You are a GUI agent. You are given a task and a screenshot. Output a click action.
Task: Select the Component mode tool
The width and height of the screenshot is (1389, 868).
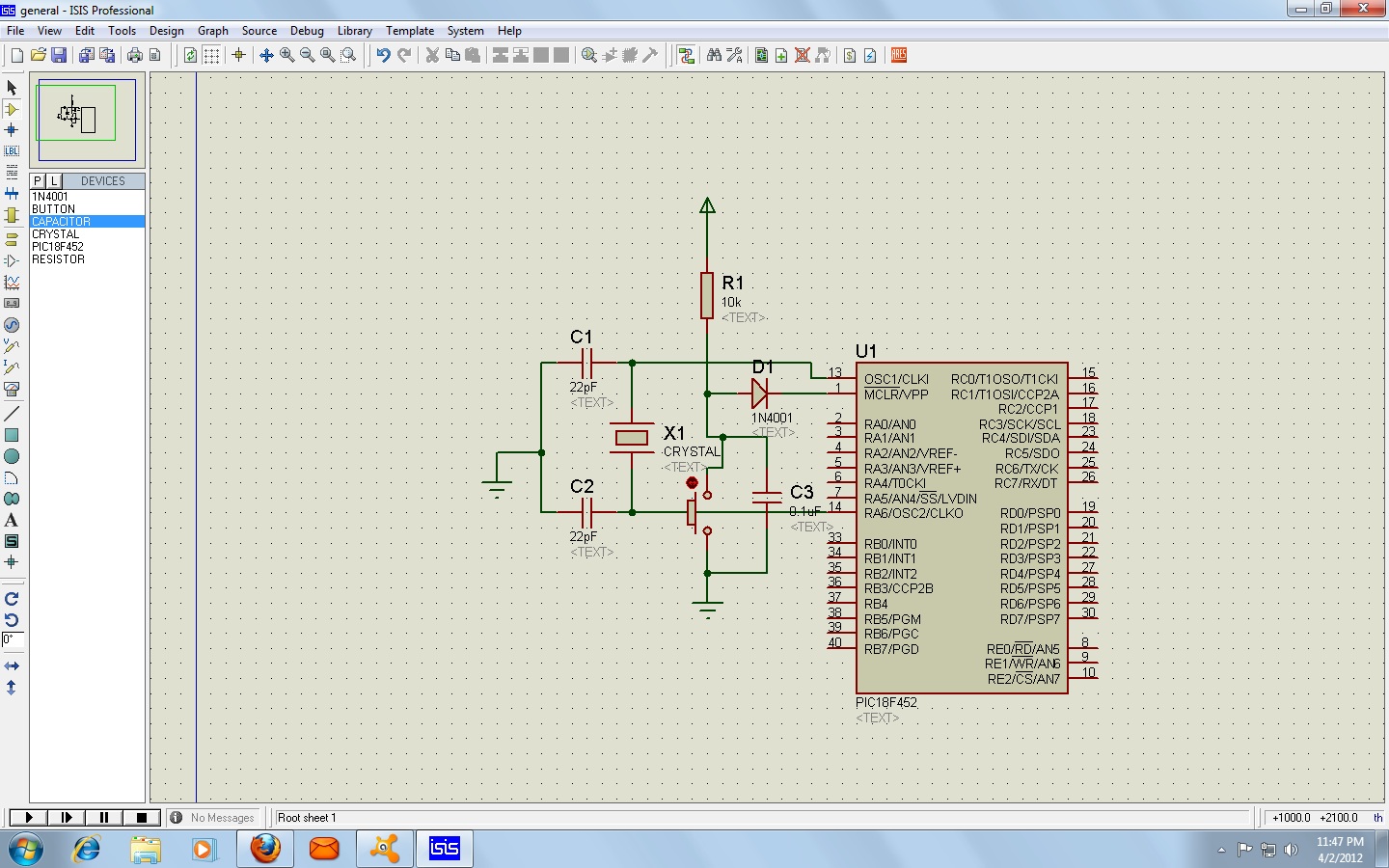[x=12, y=109]
